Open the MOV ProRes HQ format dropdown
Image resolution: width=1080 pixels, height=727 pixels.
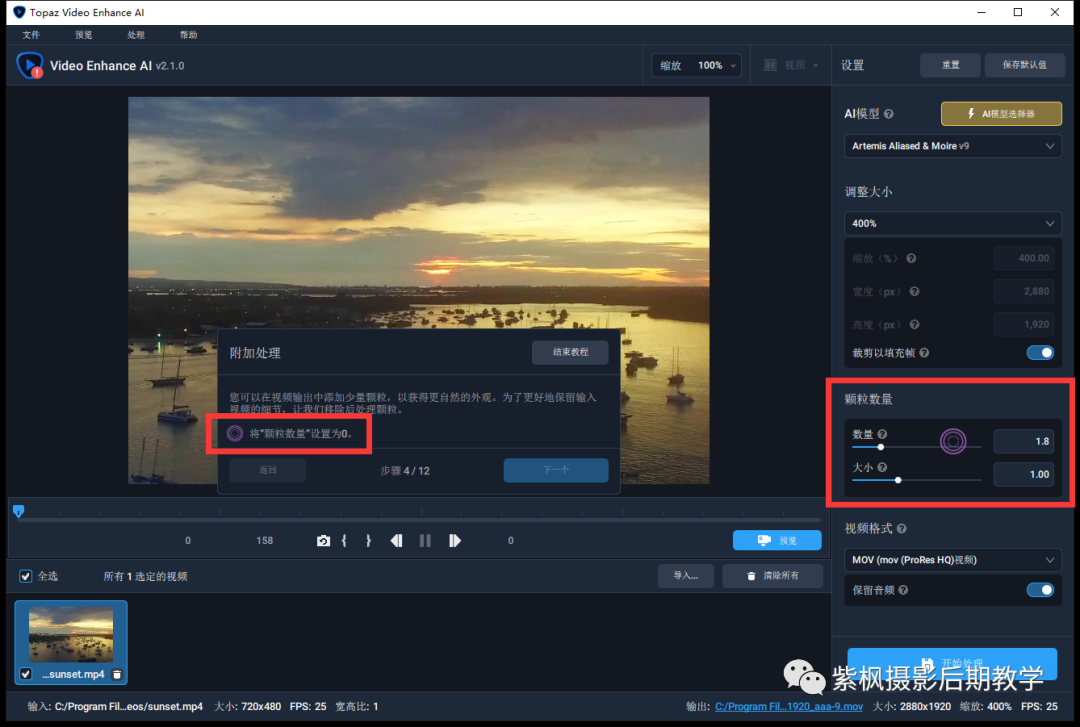click(953, 560)
